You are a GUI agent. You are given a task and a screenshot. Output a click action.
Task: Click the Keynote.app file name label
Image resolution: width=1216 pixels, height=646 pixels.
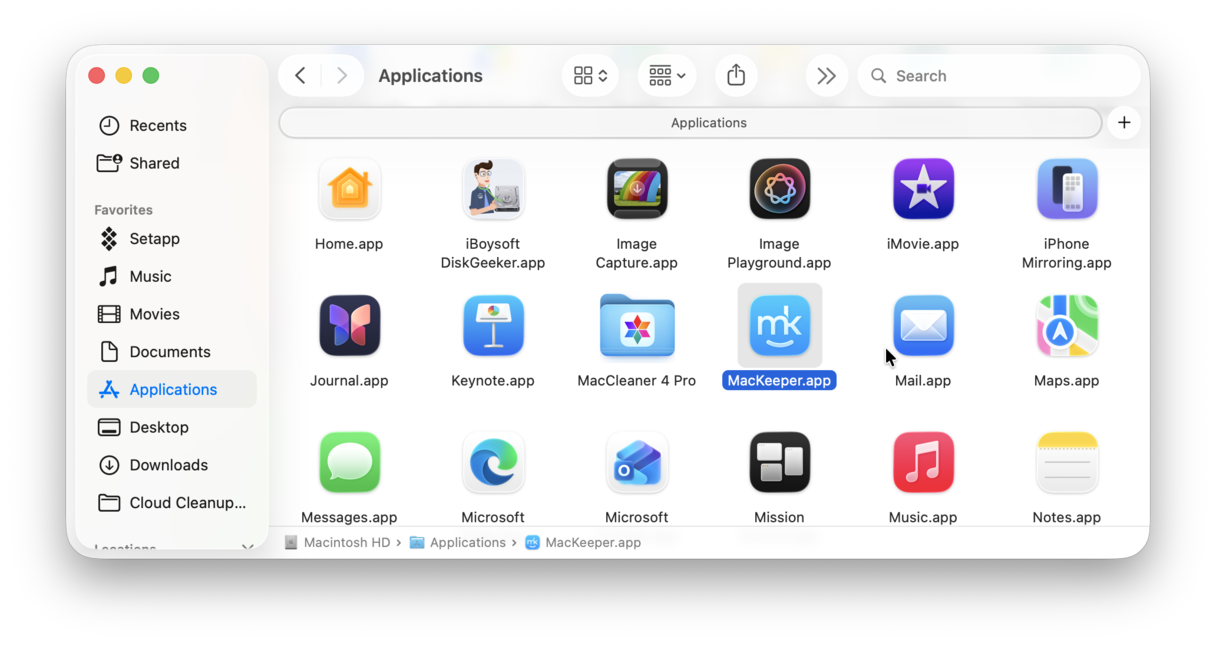[493, 380]
